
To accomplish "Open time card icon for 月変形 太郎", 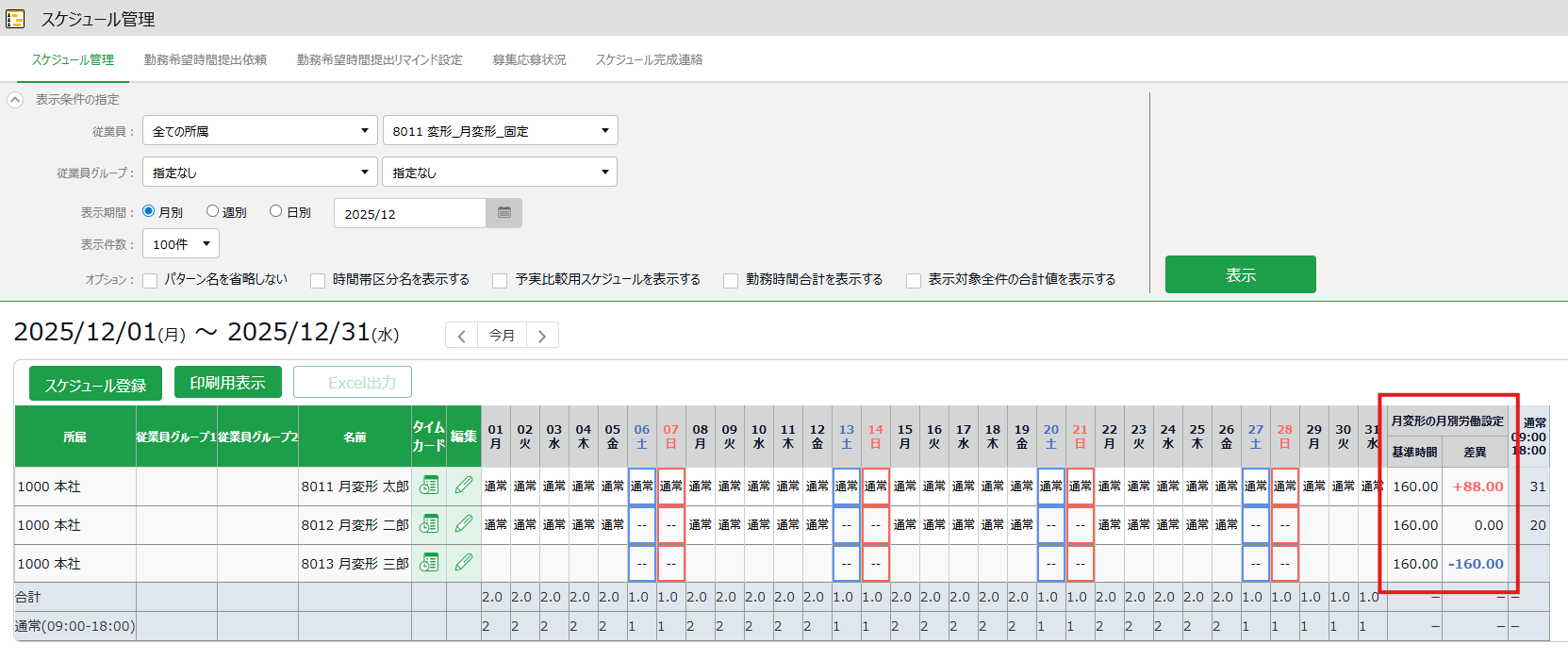I will tap(429, 486).
